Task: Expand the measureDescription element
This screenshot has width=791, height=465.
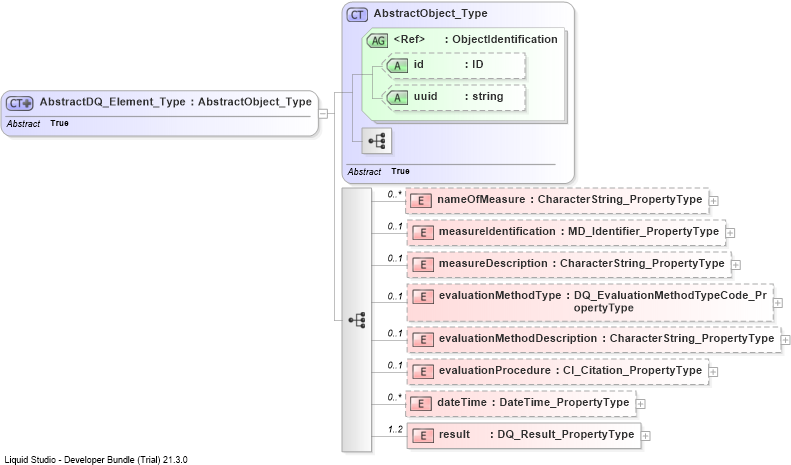Action: (x=736, y=265)
